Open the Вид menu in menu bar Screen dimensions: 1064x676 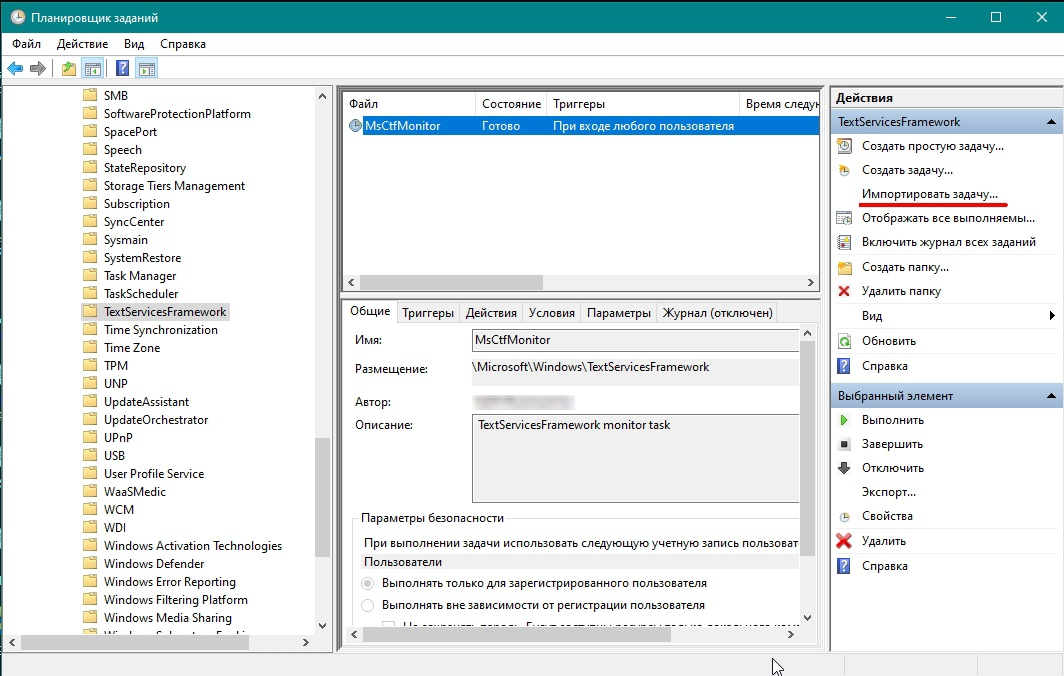tap(134, 44)
